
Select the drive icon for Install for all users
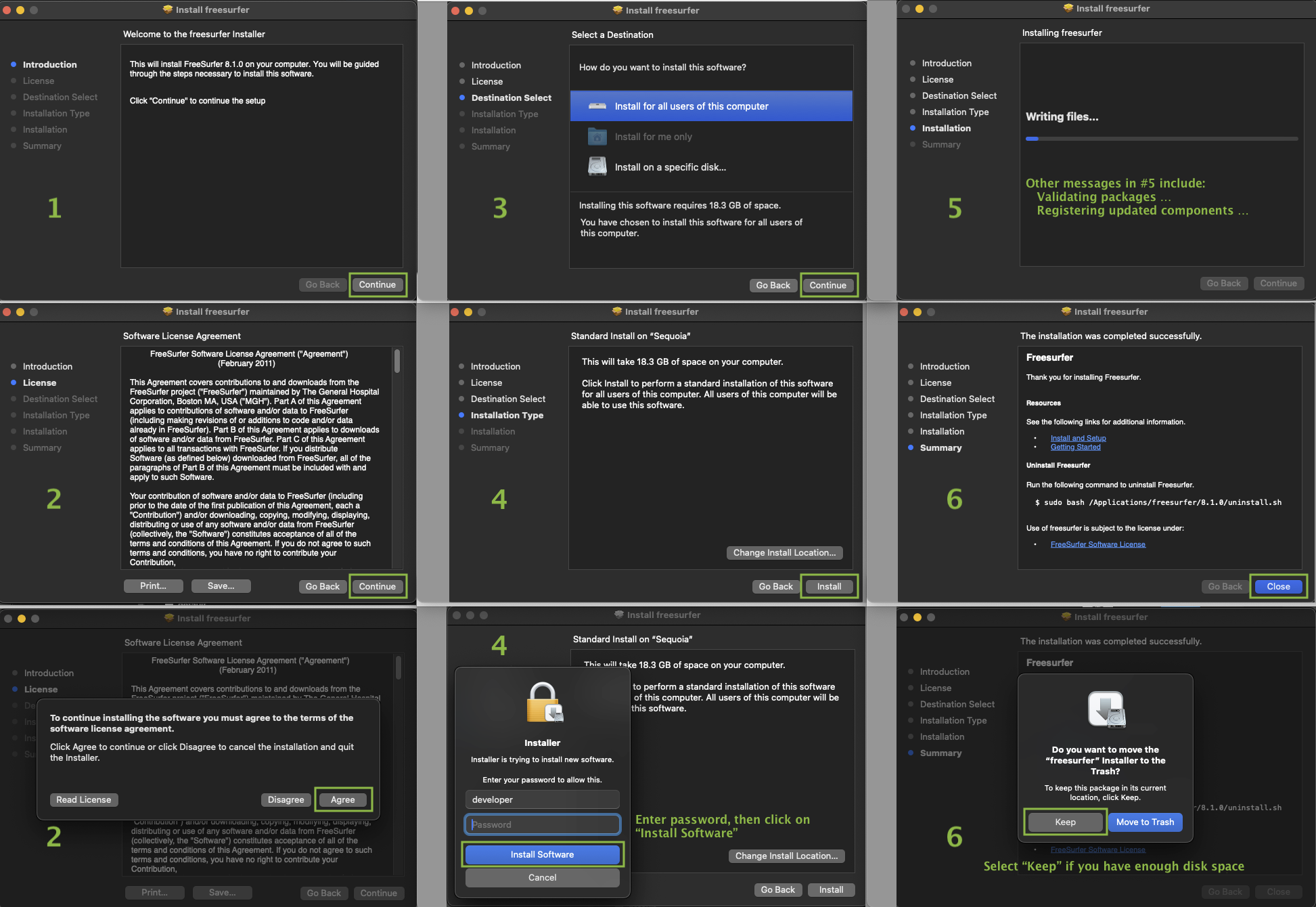coord(597,106)
